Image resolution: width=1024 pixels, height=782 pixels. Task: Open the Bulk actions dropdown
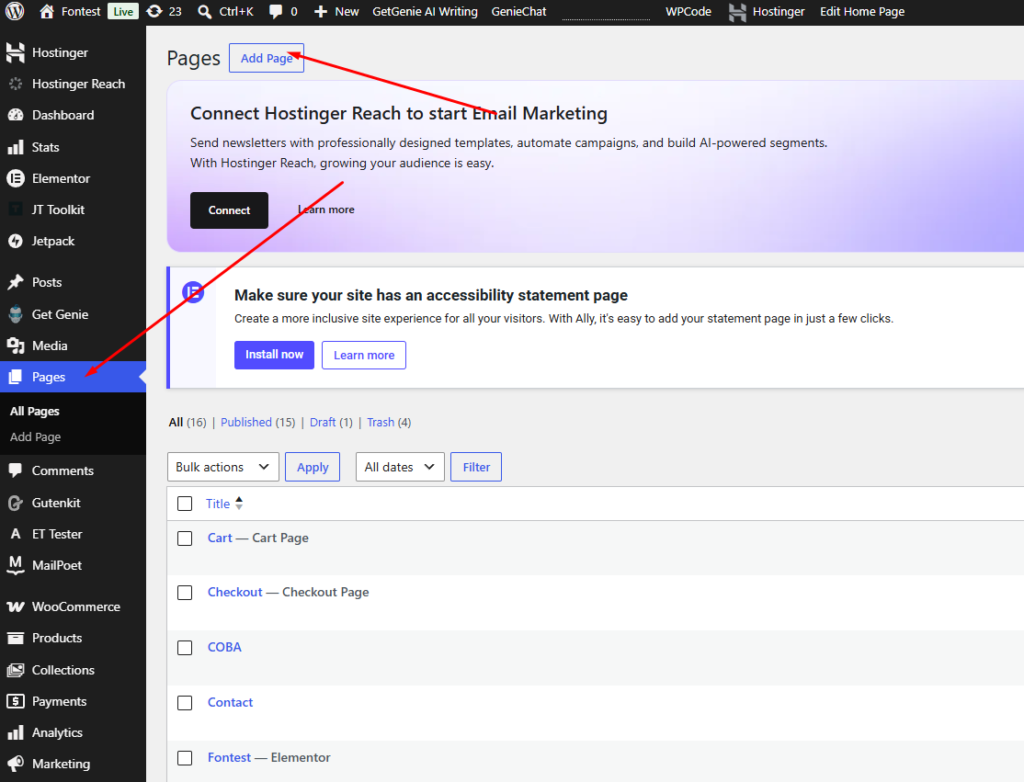click(223, 467)
